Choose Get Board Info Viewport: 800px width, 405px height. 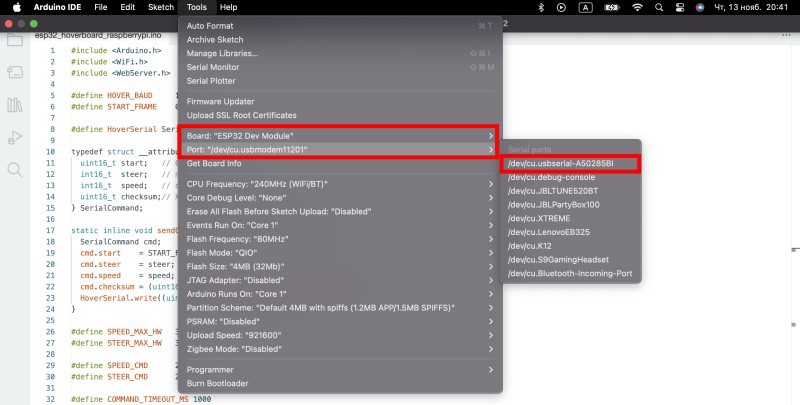[340, 163]
